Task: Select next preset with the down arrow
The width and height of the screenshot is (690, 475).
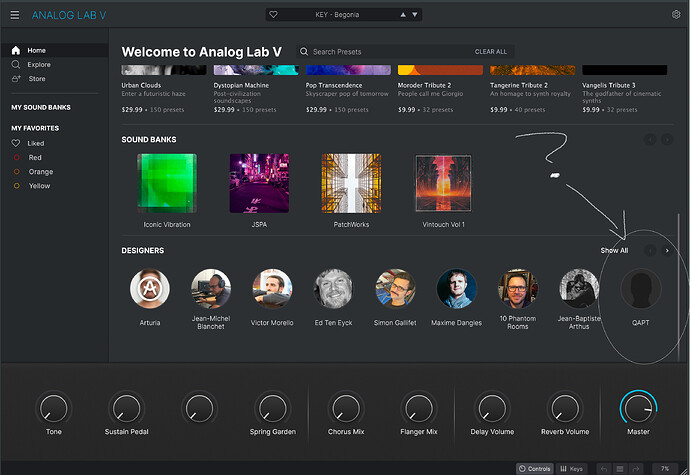Action: (415, 15)
